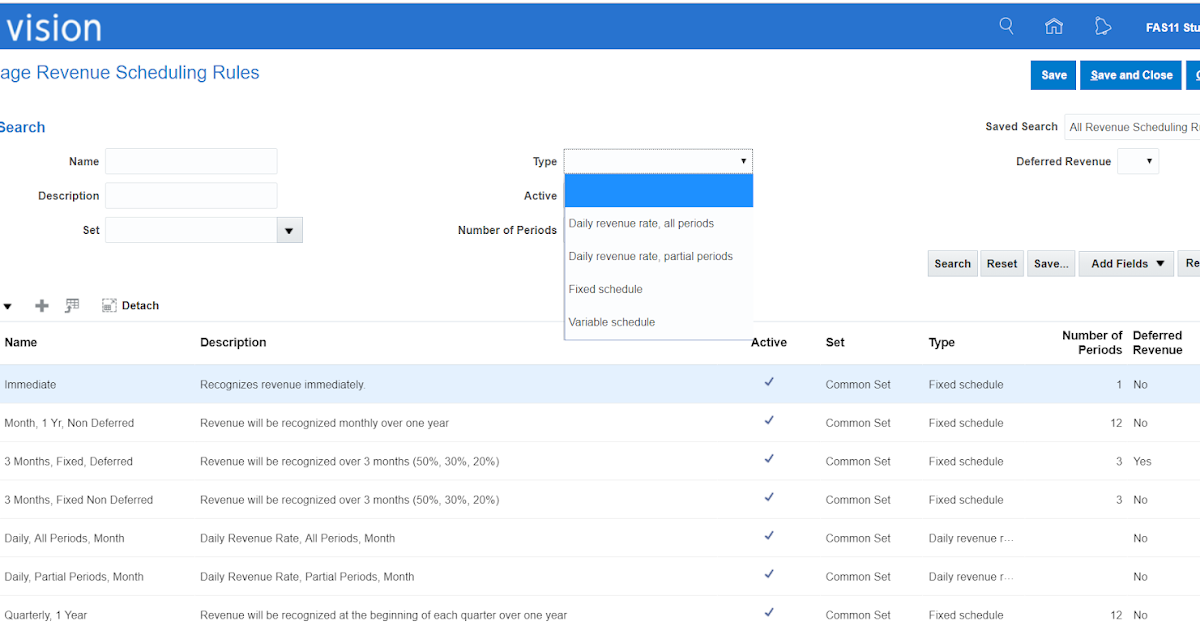Viewport: 1200px width, 630px height.
Task: Toggle Active checkmark for Immediate rule
Action: [769, 381]
